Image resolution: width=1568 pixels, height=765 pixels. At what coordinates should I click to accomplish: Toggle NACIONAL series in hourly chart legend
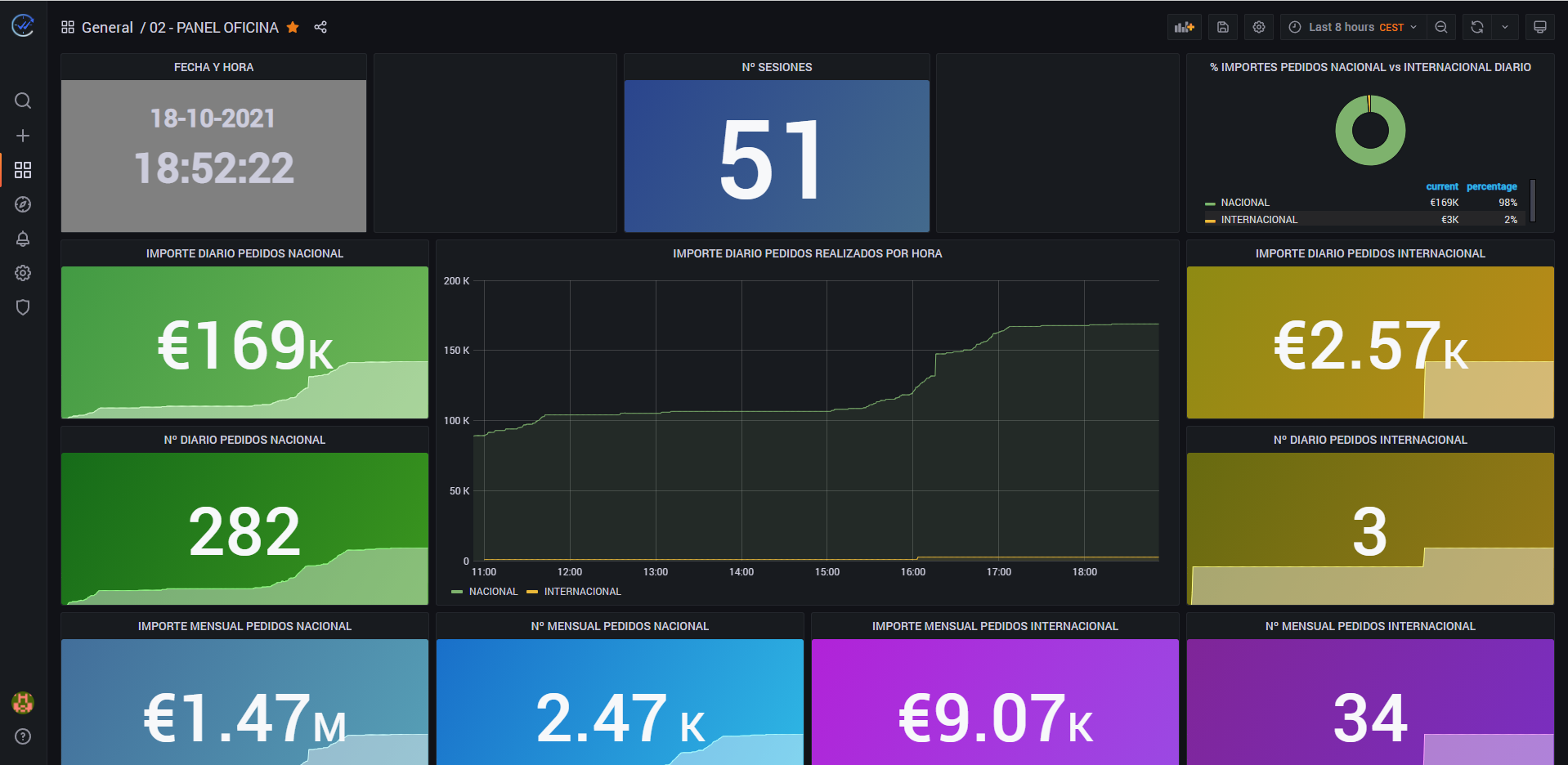(492, 592)
